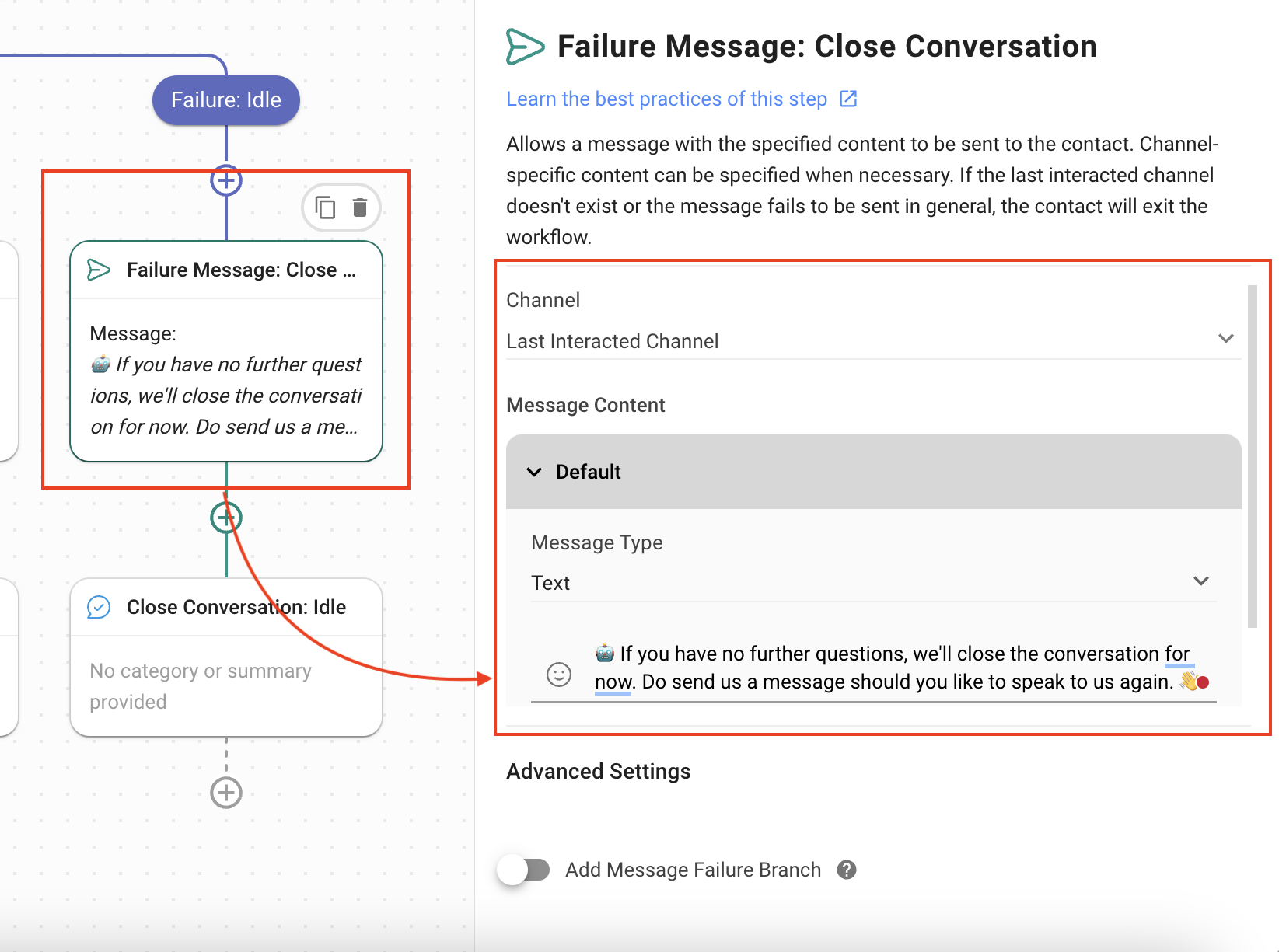
Task: Open the emoji picker smiley icon
Action: (x=558, y=674)
